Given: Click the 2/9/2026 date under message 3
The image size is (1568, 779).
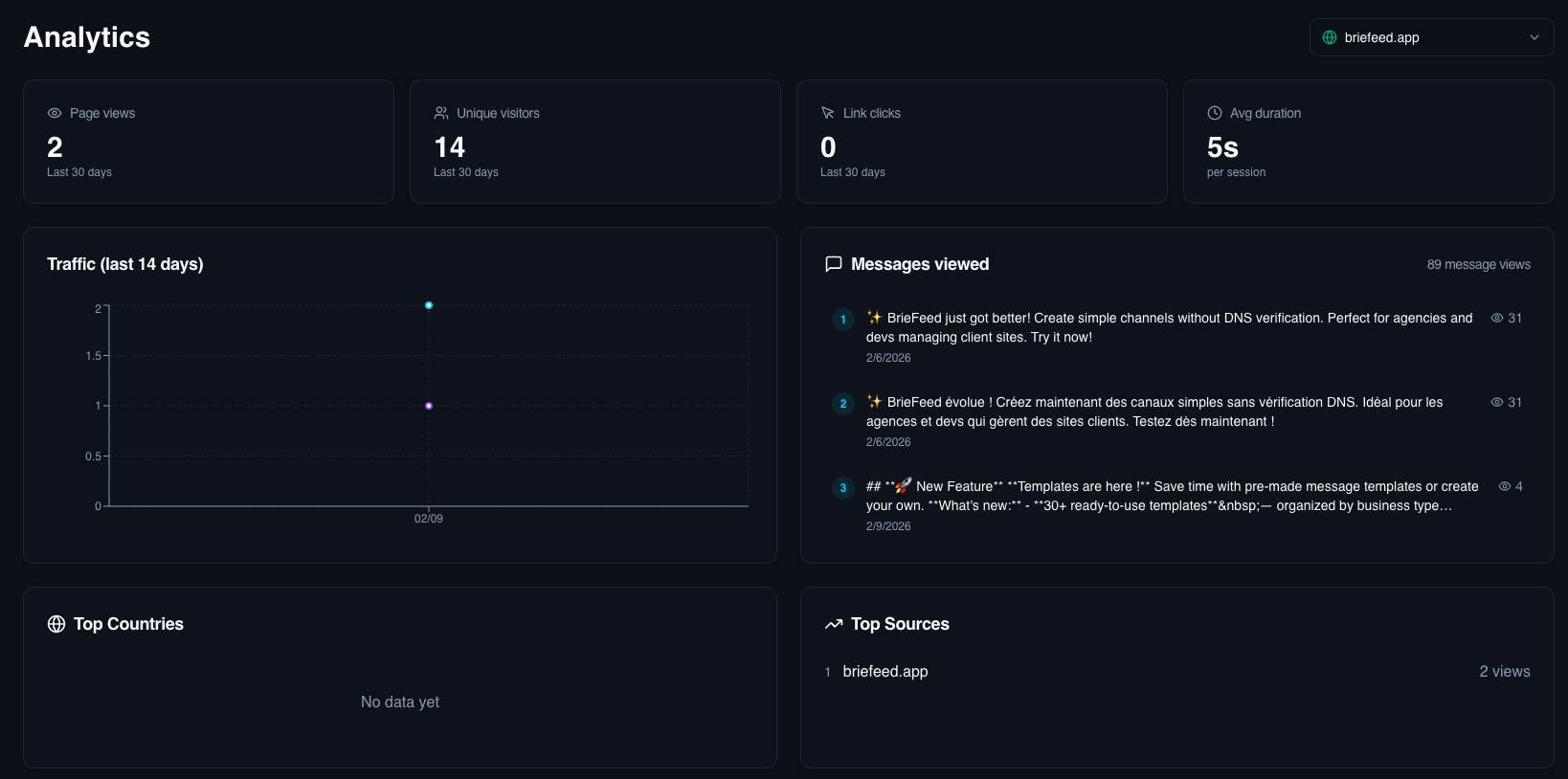Looking at the screenshot, I should [888, 526].
